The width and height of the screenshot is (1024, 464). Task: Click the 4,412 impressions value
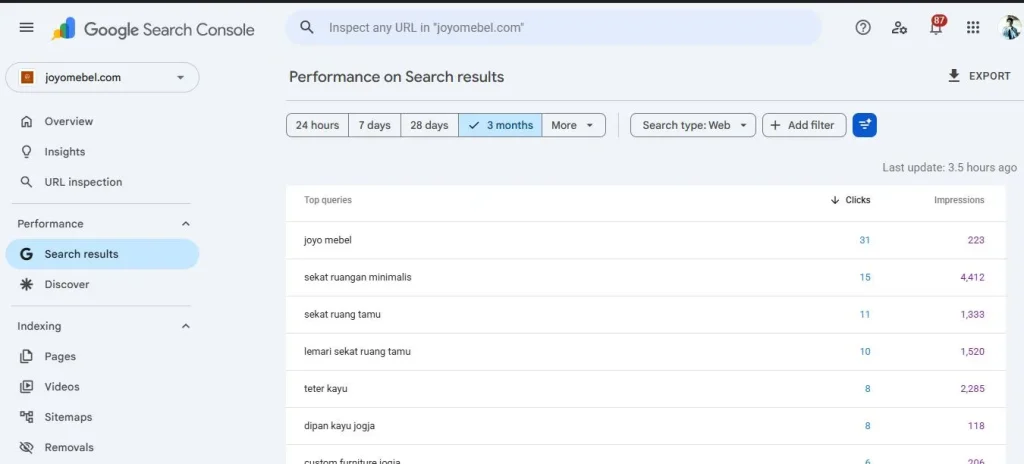pyautogui.click(x=972, y=277)
